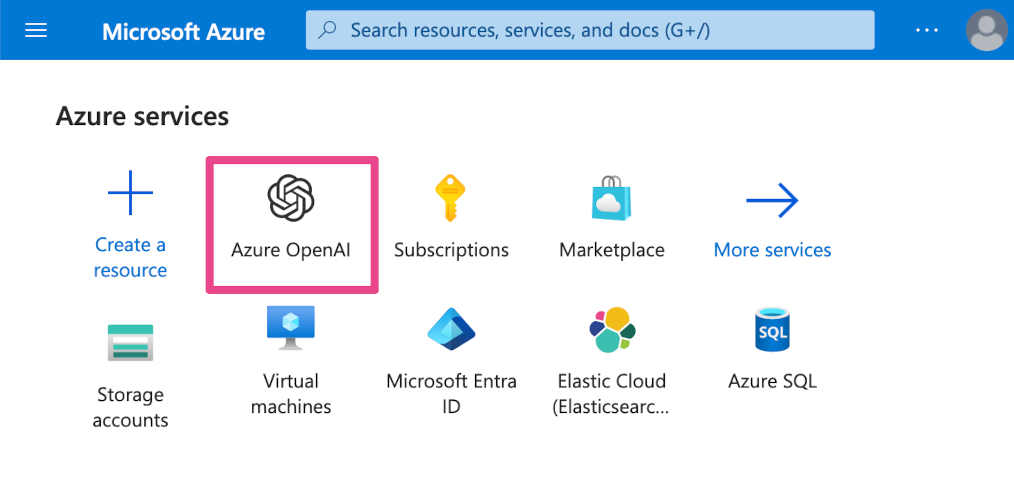This screenshot has height=483, width=1014.
Task: Click the search magnifier icon
Action: click(327, 31)
